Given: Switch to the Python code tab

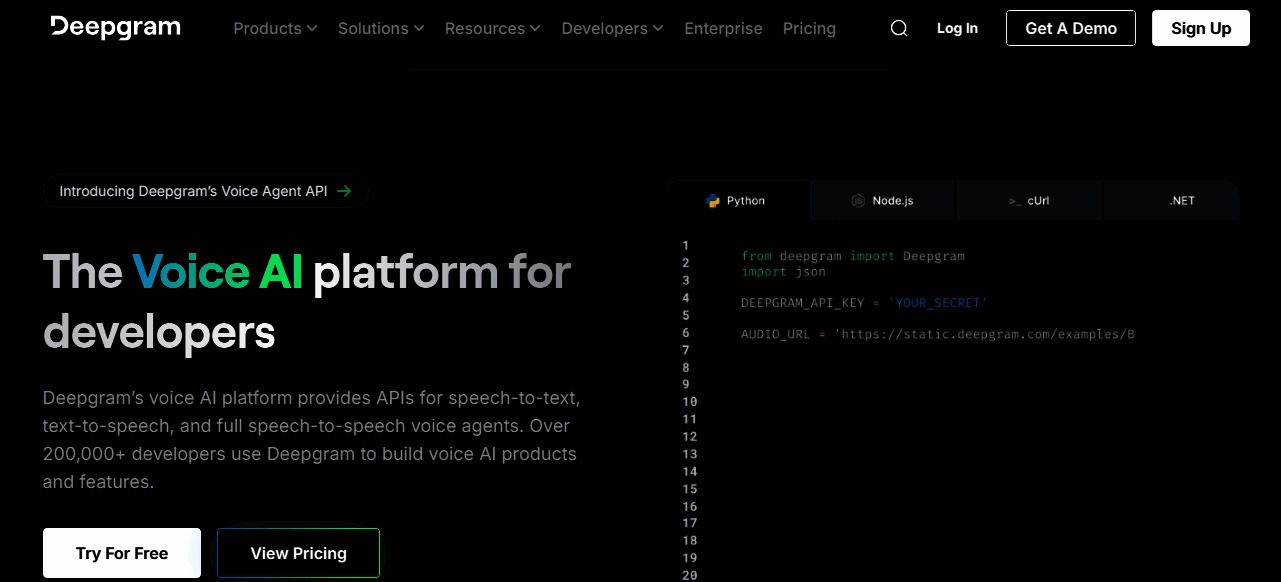Looking at the screenshot, I should point(735,201).
